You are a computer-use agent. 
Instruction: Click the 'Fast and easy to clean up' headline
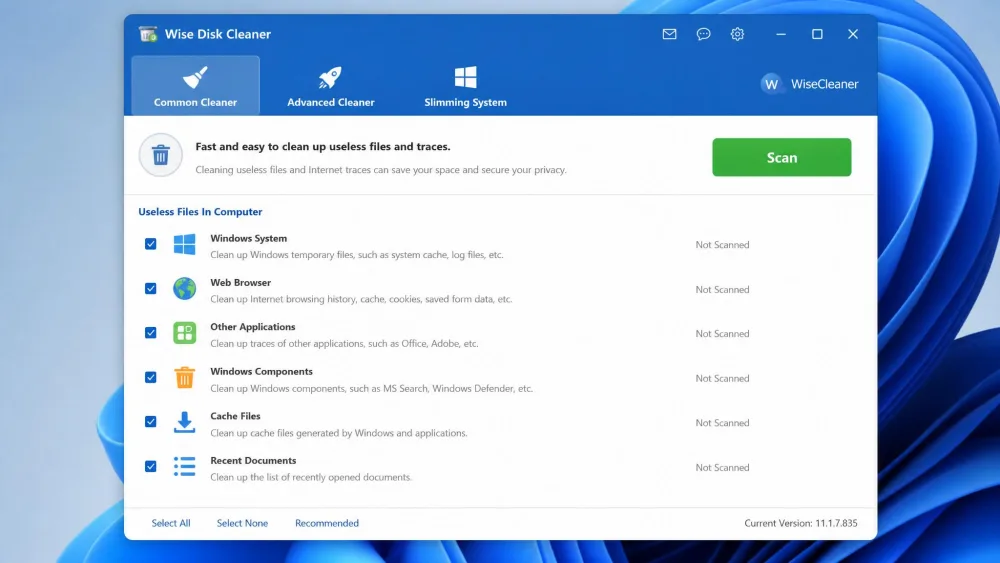click(323, 147)
